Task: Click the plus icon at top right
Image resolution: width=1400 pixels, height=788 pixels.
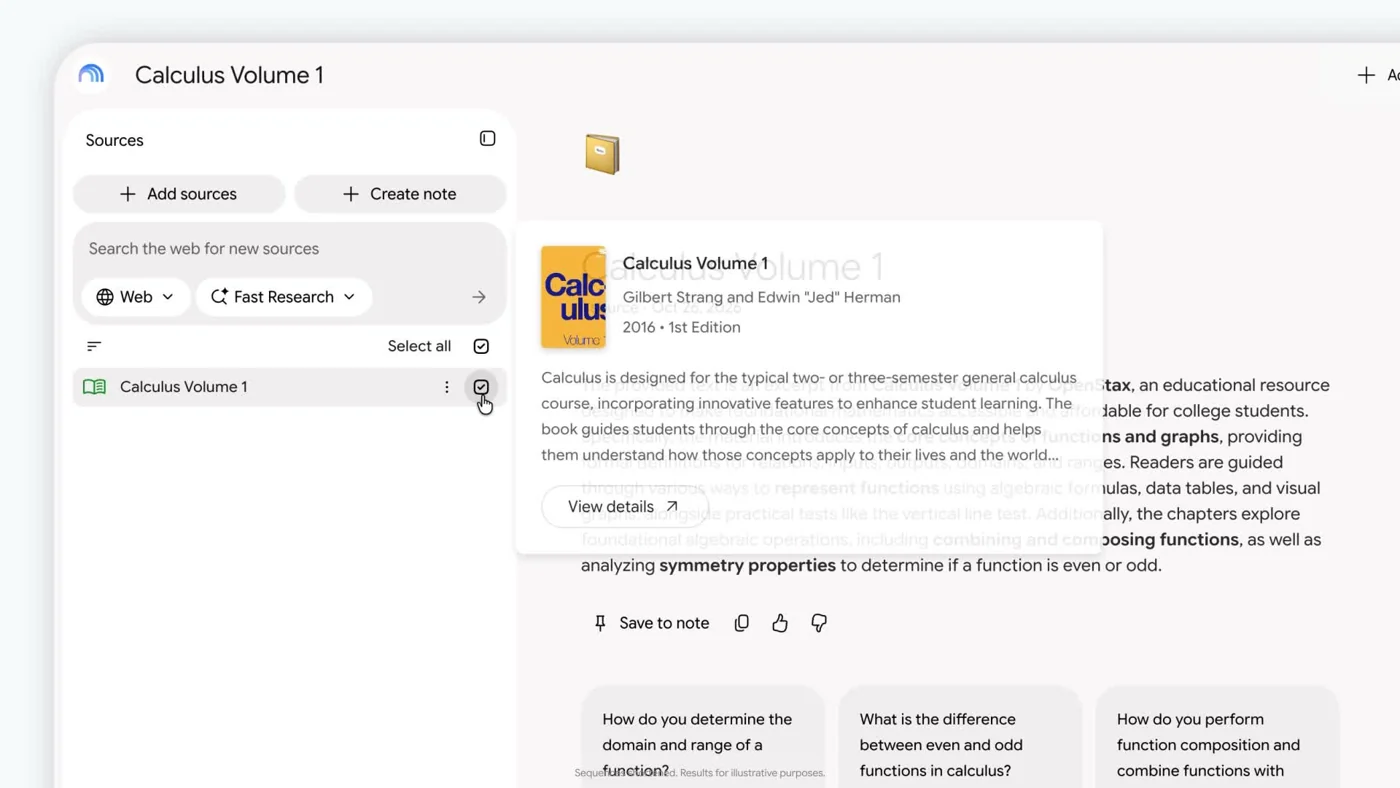Action: click(1366, 75)
